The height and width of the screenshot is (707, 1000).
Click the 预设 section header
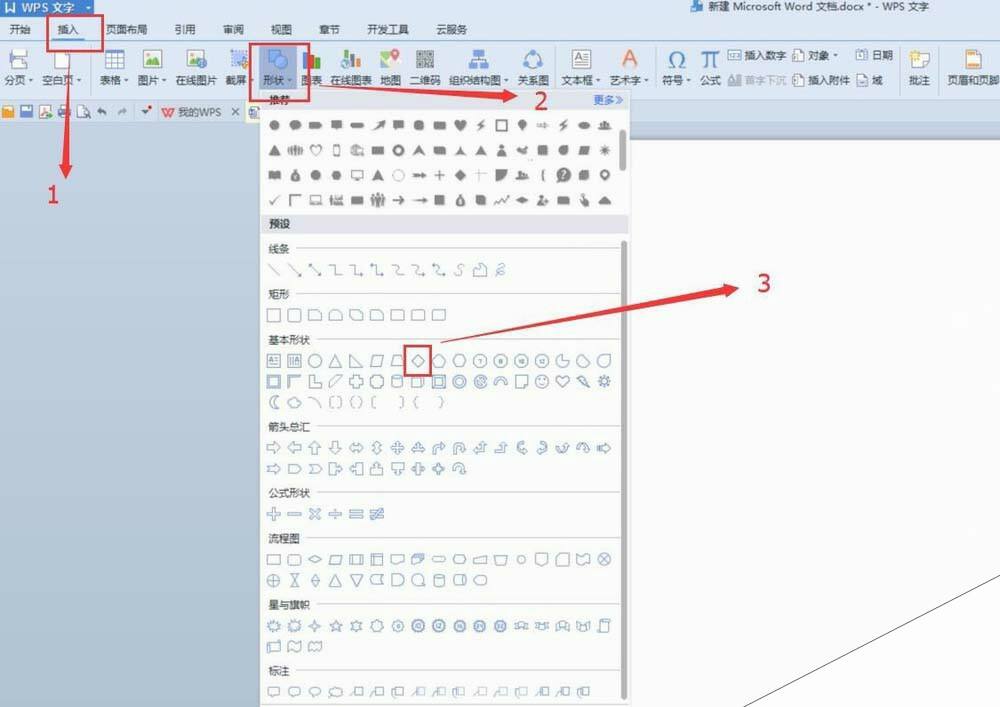click(445, 224)
